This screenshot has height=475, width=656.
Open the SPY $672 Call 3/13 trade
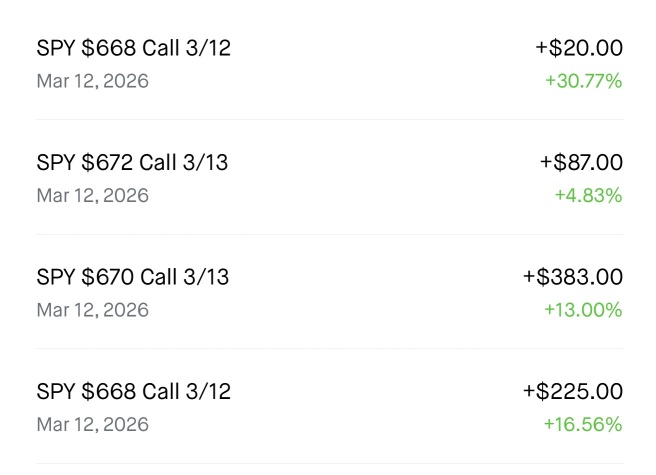[x=330, y=177]
